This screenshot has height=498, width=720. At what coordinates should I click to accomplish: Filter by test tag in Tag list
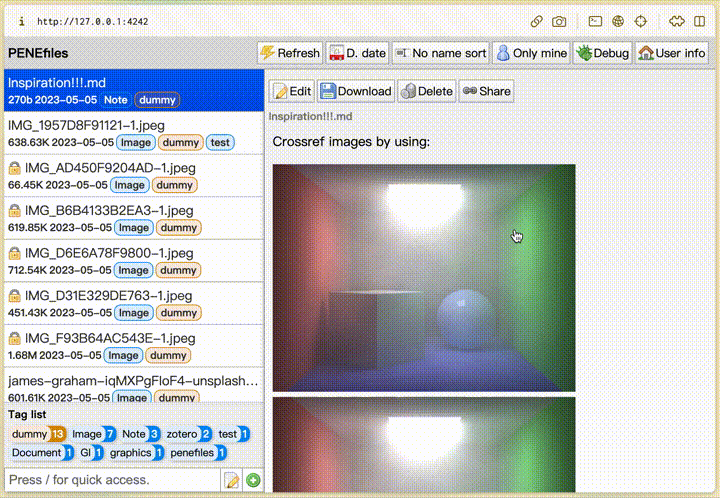click(x=233, y=434)
